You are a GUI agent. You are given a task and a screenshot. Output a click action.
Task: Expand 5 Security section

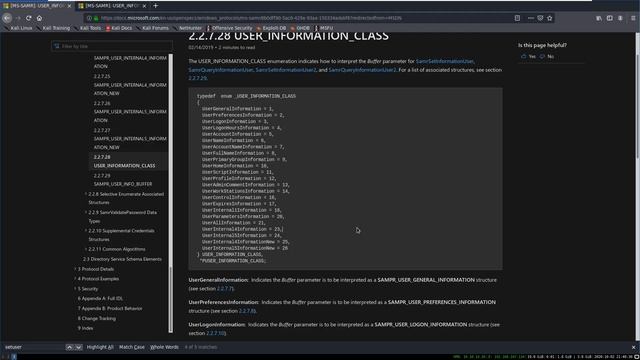(87, 289)
